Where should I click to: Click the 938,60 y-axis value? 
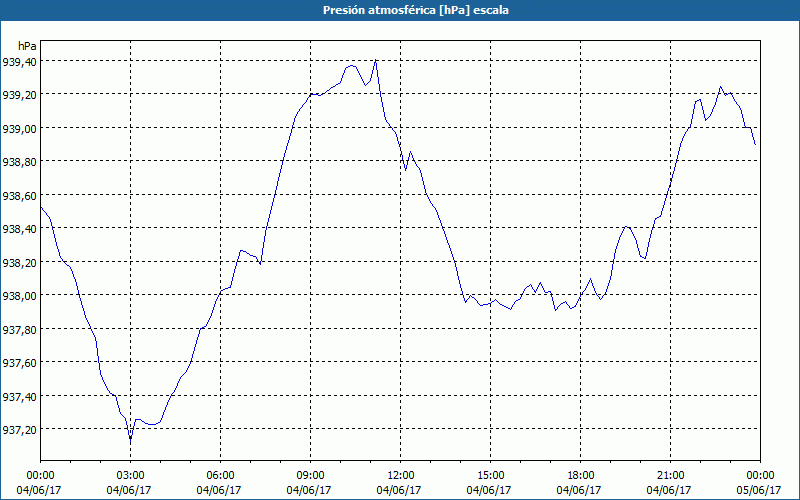pos(19,195)
